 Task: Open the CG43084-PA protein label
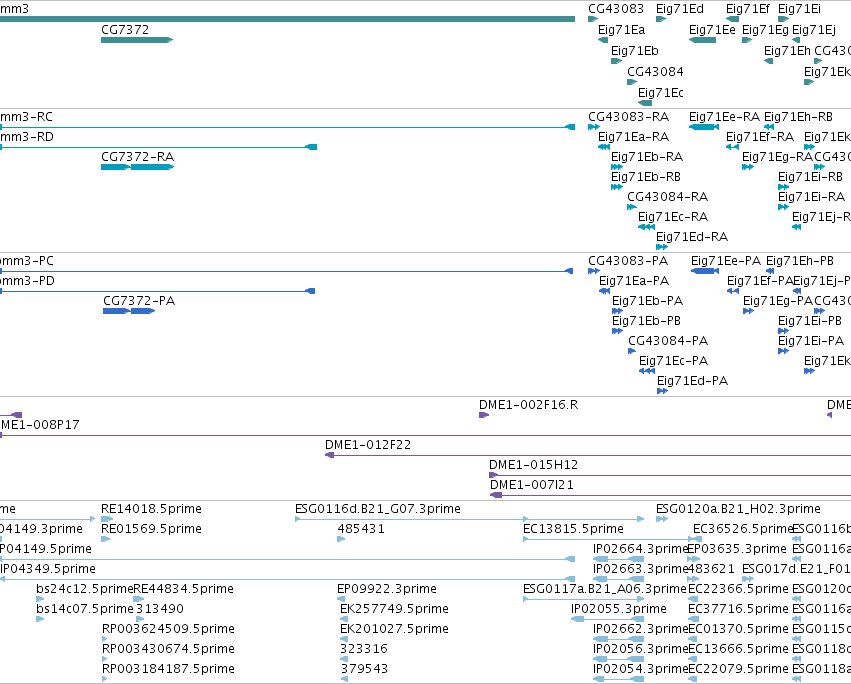click(x=668, y=341)
